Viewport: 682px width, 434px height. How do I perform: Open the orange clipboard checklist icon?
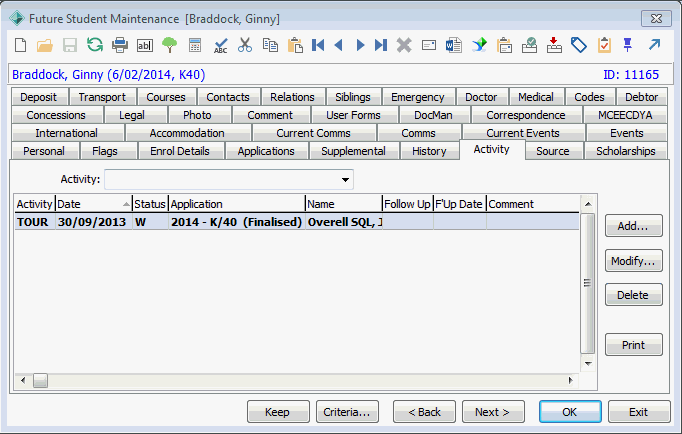[604, 45]
